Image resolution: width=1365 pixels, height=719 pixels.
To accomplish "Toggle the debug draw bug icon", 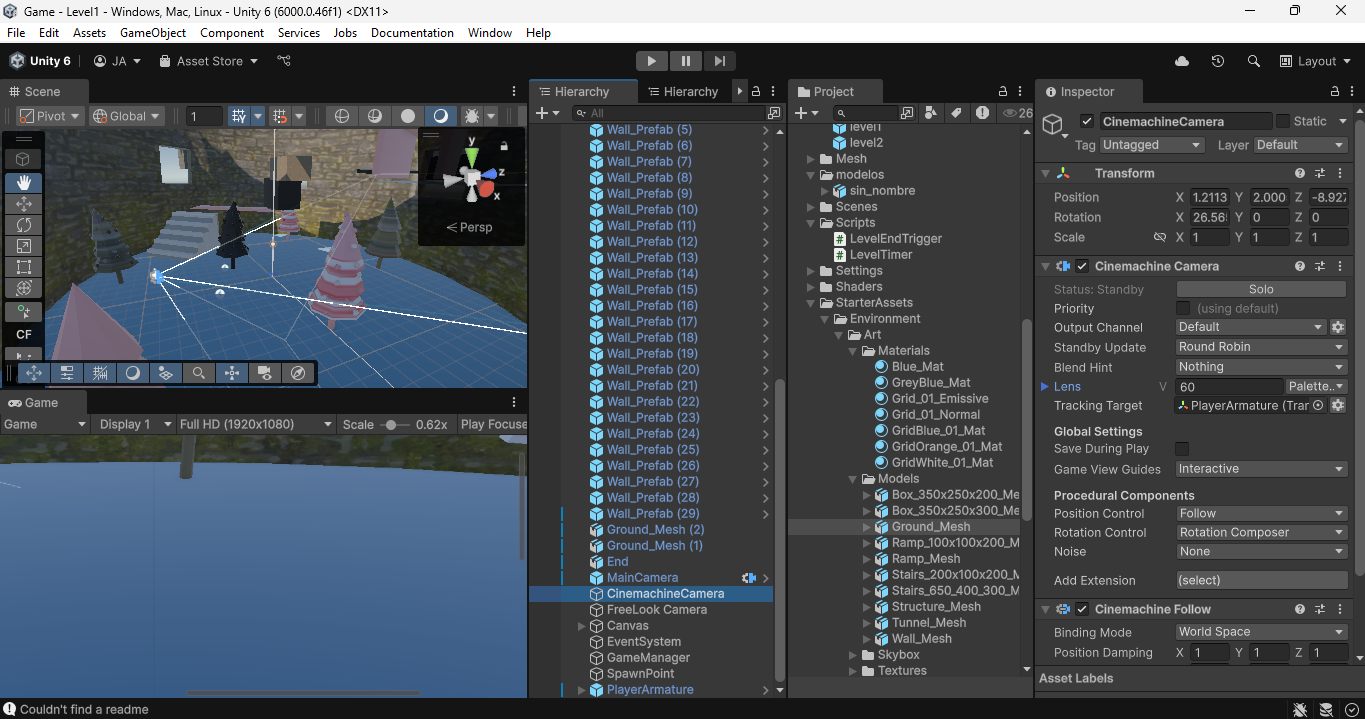I will (x=473, y=116).
